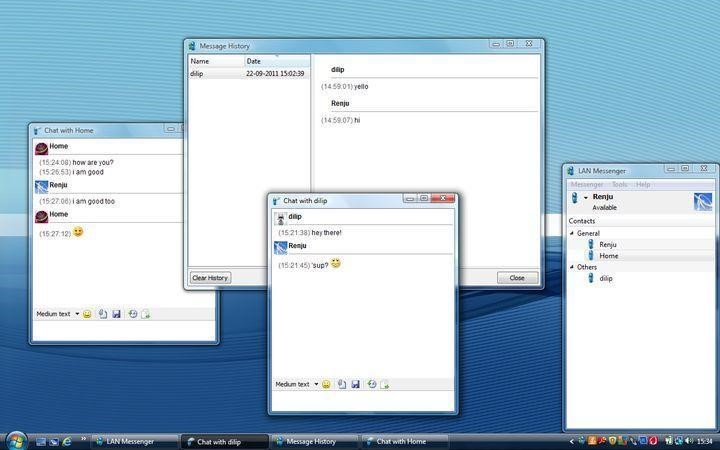Click the Clear History button
This screenshot has width=720, height=450.
tap(210, 278)
